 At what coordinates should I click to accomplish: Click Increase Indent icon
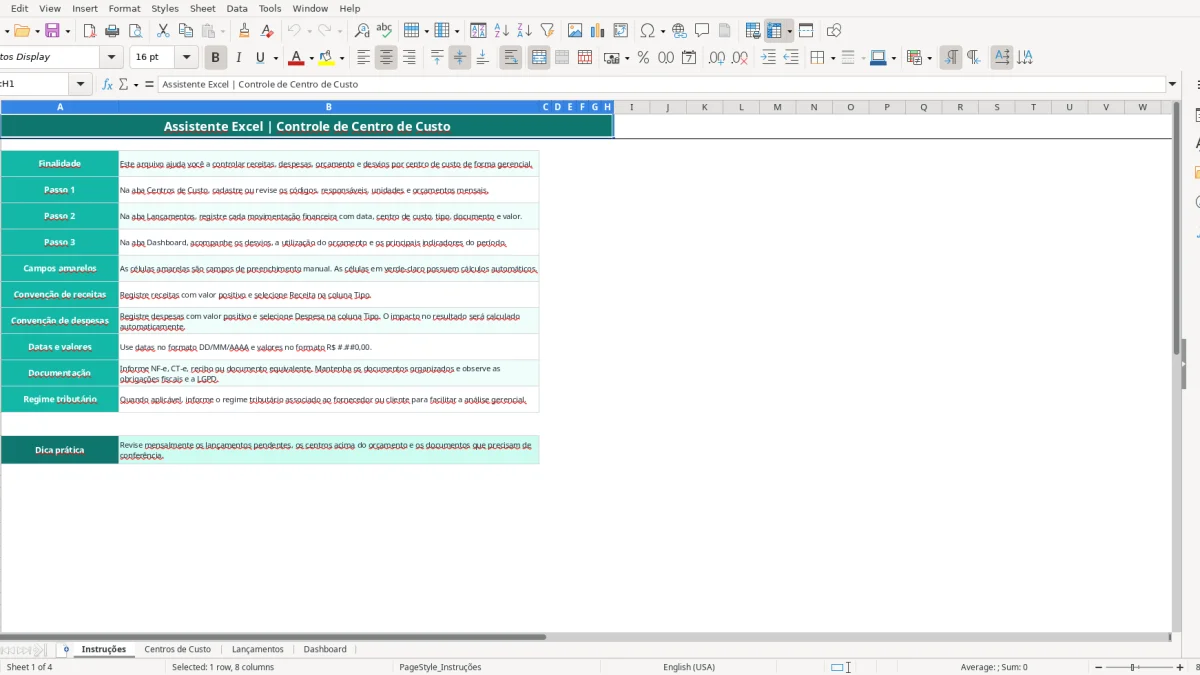(768, 58)
